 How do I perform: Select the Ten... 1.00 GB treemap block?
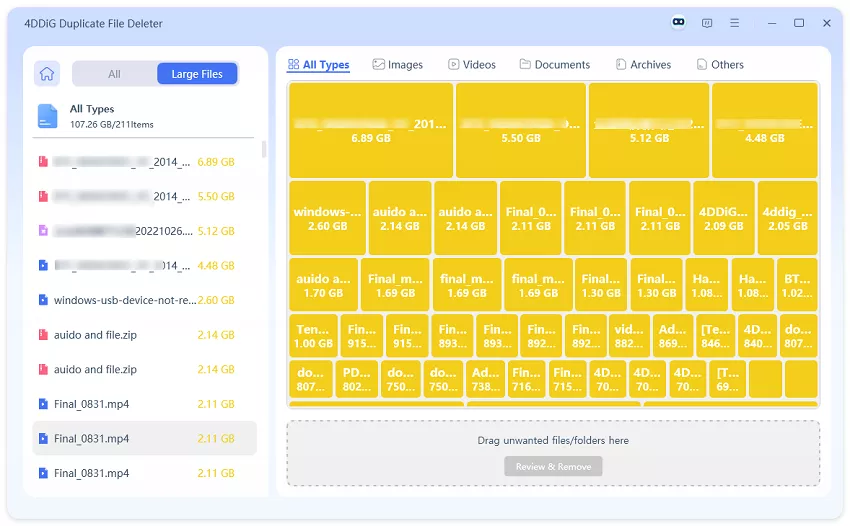[x=313, y=336]
